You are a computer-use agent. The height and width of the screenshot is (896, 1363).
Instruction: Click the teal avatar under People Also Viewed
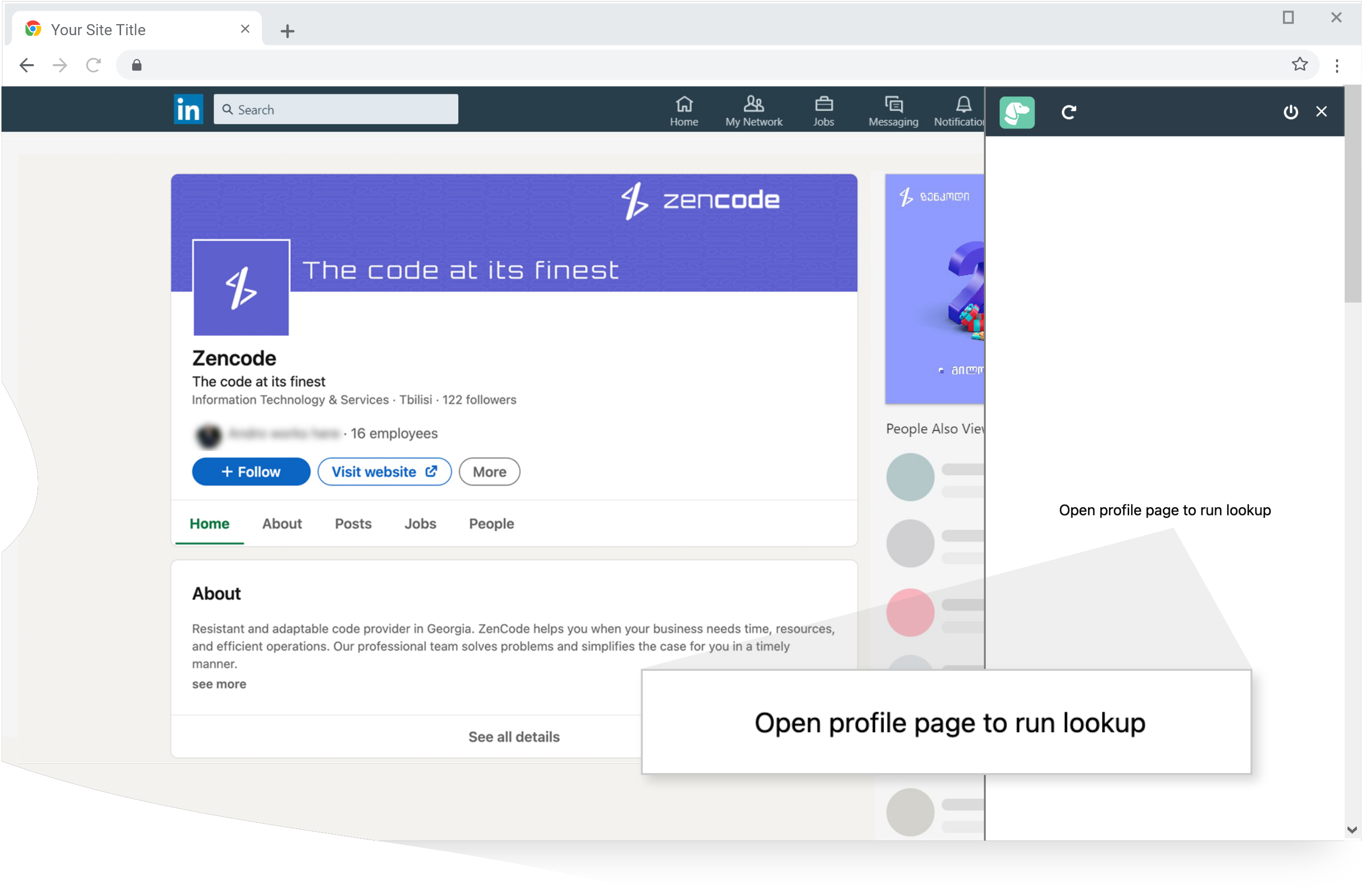[910, 477]
